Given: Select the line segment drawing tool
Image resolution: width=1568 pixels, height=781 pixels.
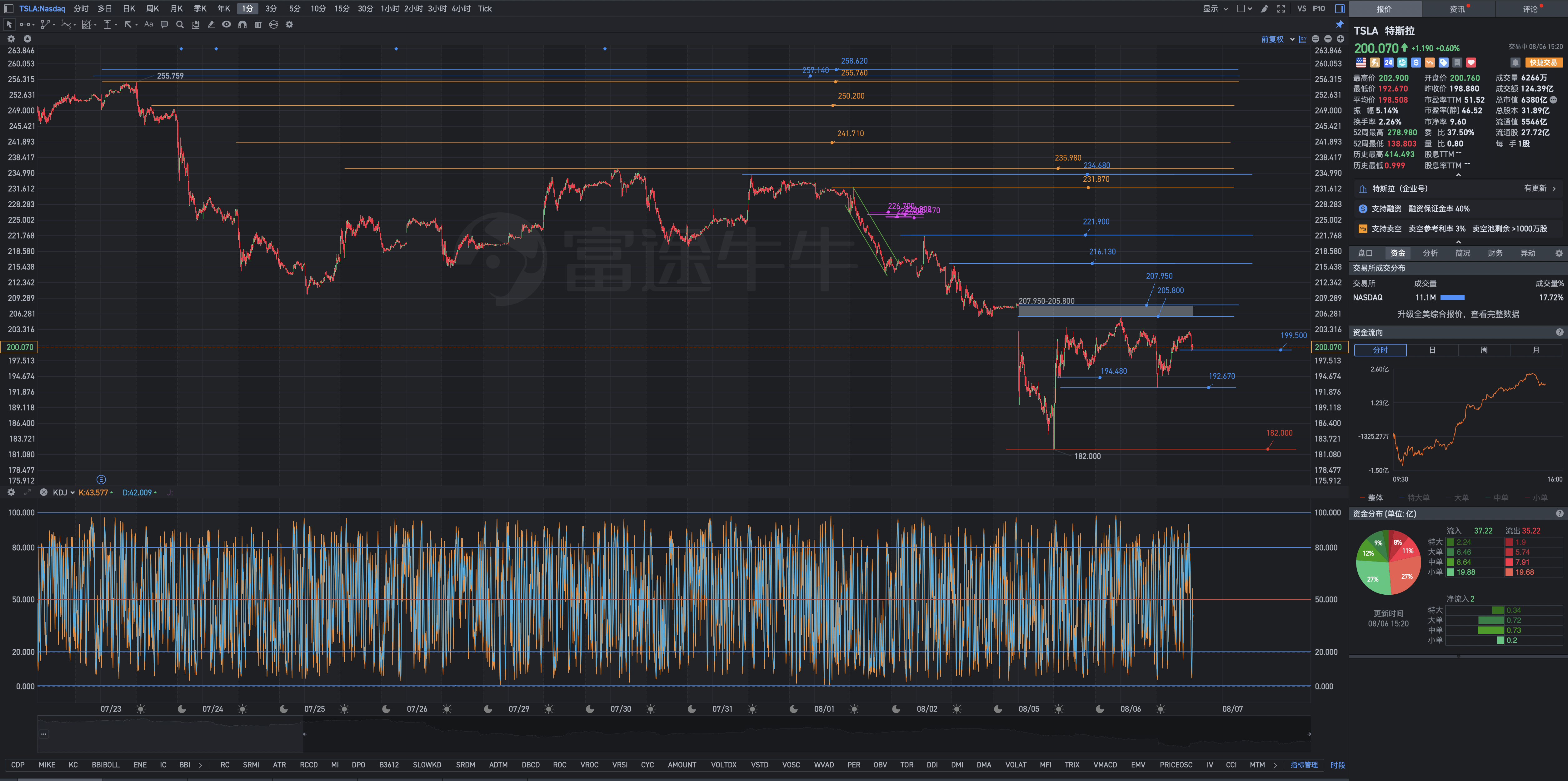Looking at the screenshot, I should (24, 24).
